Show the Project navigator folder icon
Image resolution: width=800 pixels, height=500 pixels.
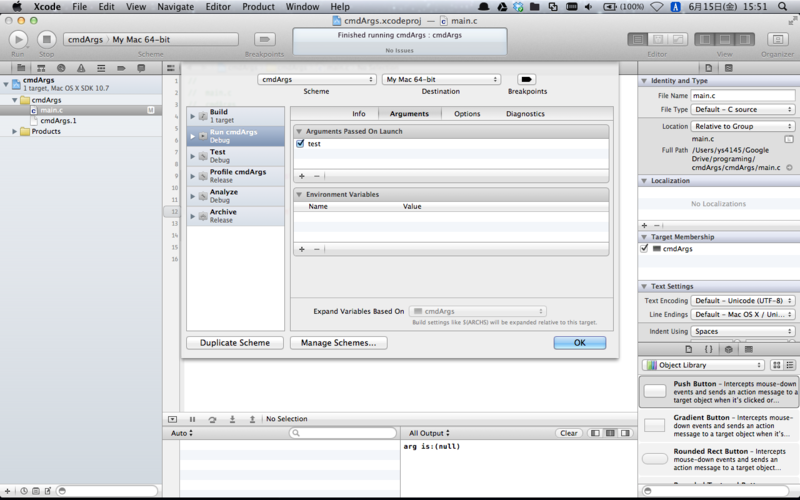[x=21, y=68]
